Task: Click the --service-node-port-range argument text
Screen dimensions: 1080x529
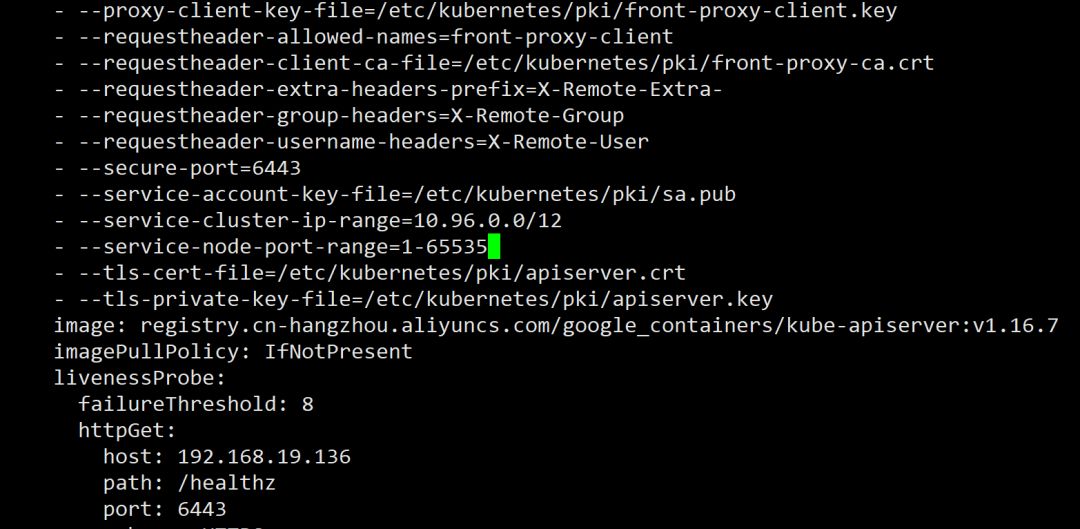Action: point(270,246)
